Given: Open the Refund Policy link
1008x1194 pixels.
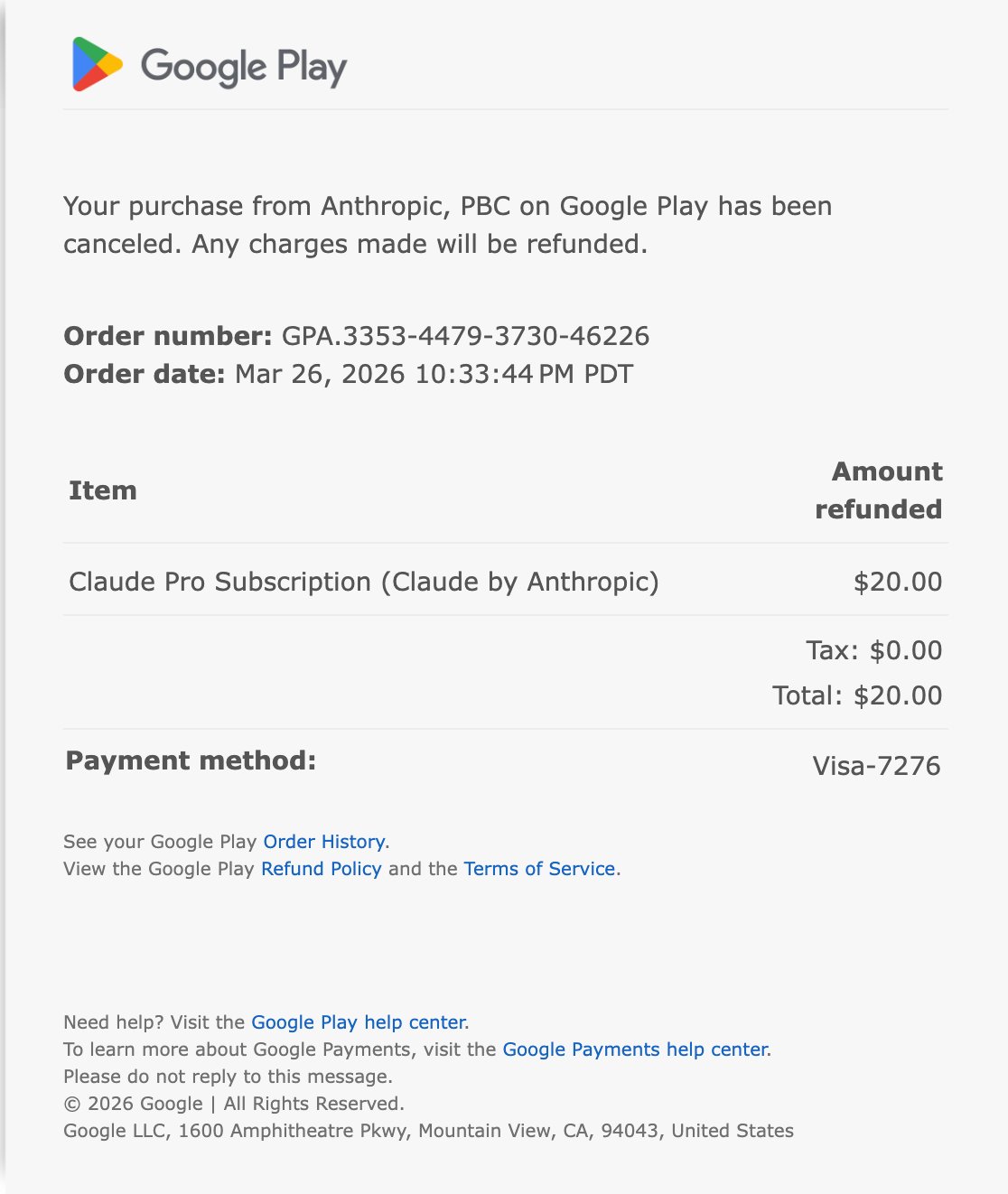Looking at the screenshot, I should pos(321,869).
